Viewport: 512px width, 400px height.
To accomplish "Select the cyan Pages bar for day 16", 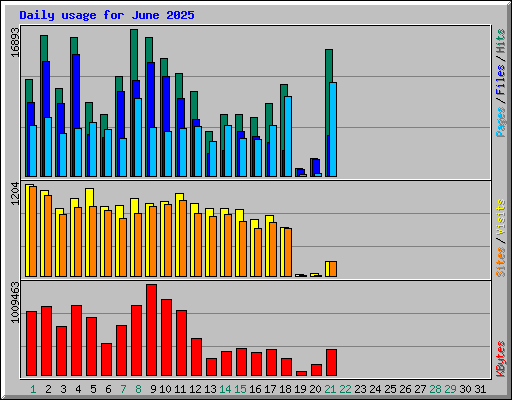I will point(258,158).
